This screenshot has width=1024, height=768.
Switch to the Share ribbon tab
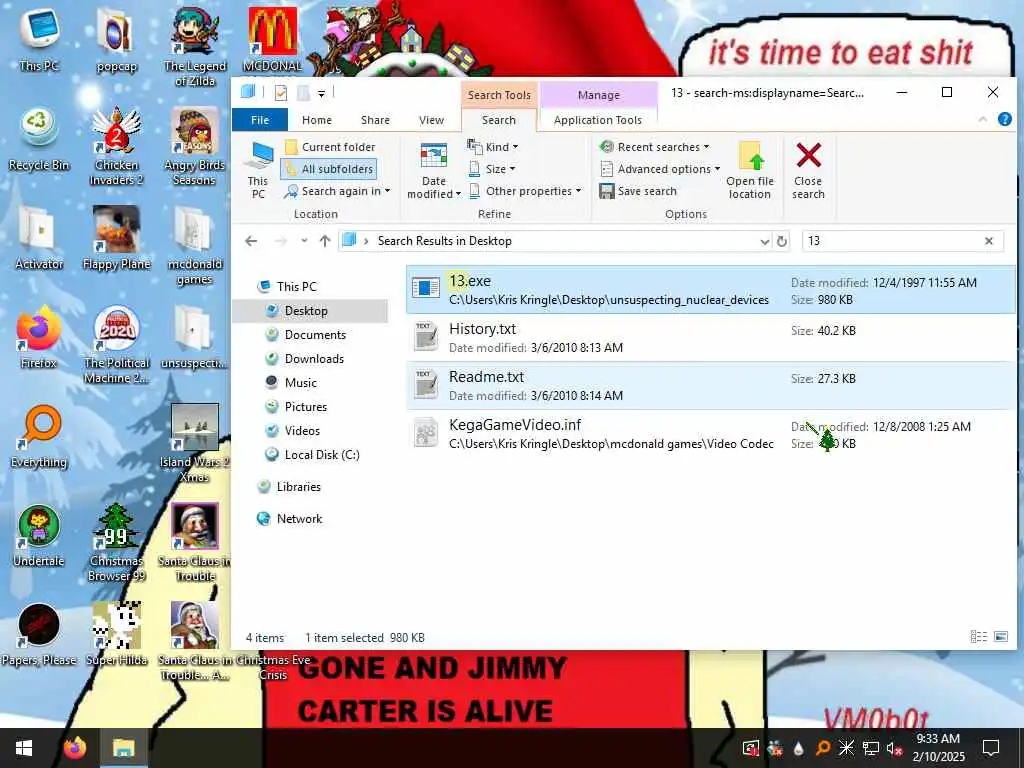pos(375,120)
